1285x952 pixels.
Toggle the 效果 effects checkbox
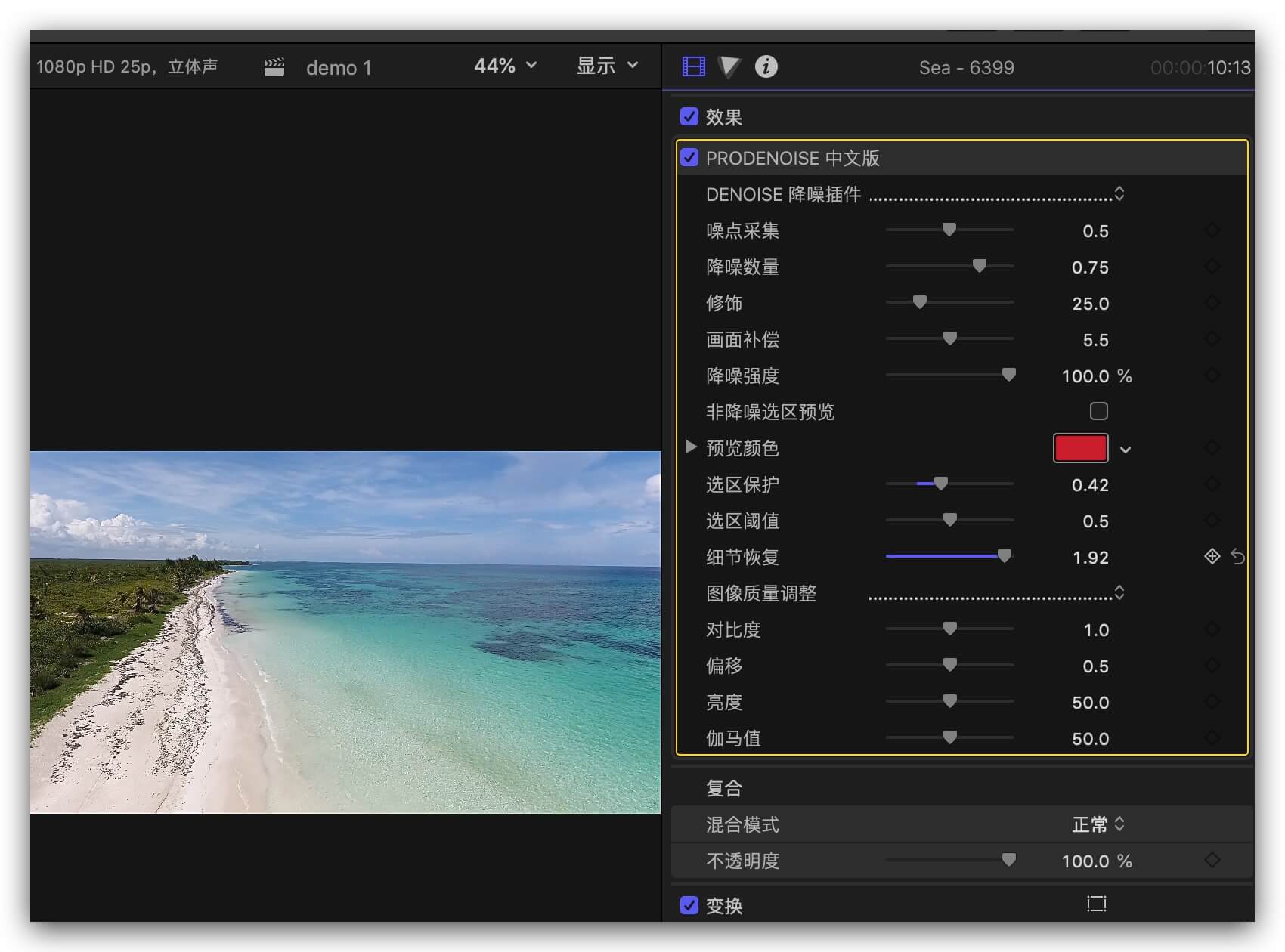[689, 116]
